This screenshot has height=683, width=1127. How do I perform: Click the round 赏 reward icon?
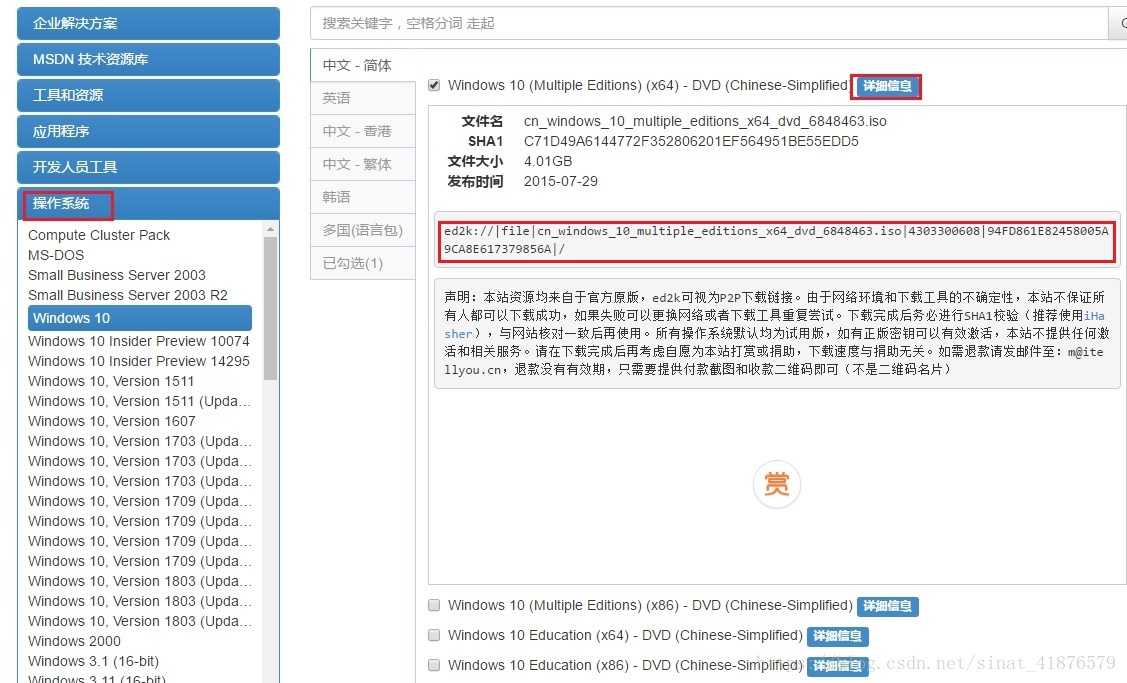point(776,484)
